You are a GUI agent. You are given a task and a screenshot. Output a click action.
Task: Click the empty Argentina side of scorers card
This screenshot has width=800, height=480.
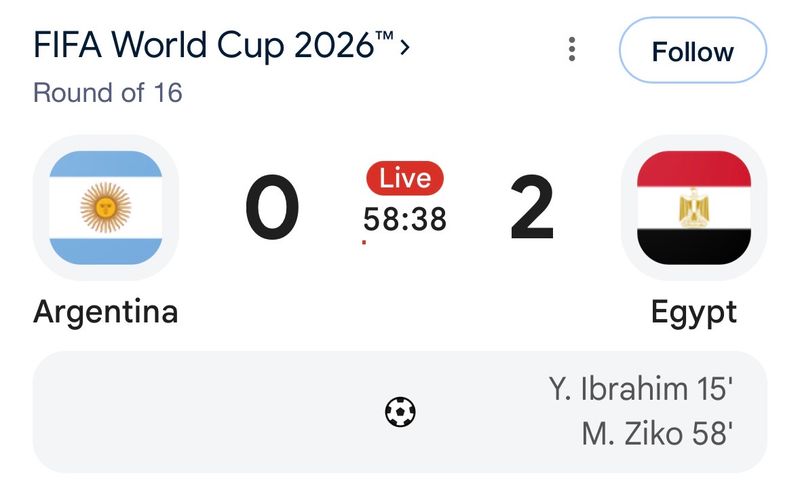(x=204, y=412)
